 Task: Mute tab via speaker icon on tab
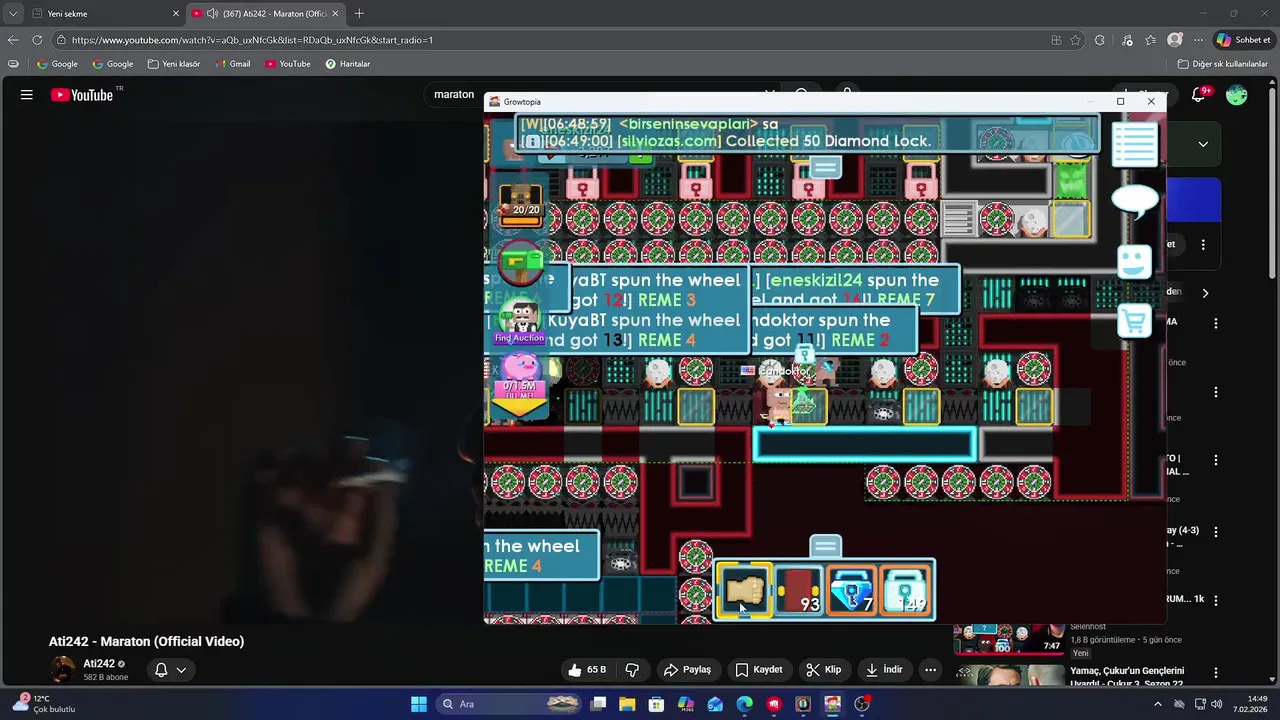[212, 14]
